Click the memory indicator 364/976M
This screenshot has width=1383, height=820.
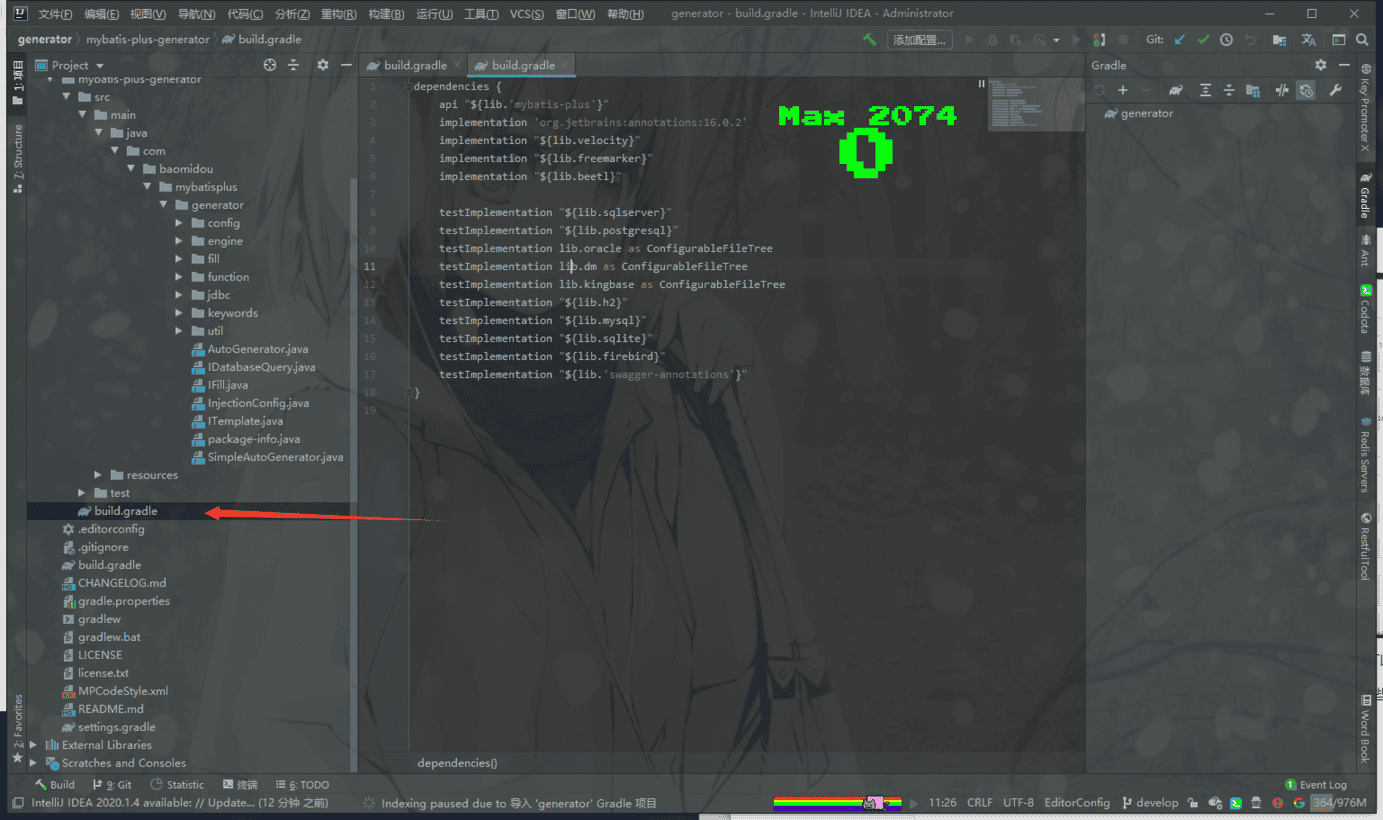click(x=1339, y=802)
